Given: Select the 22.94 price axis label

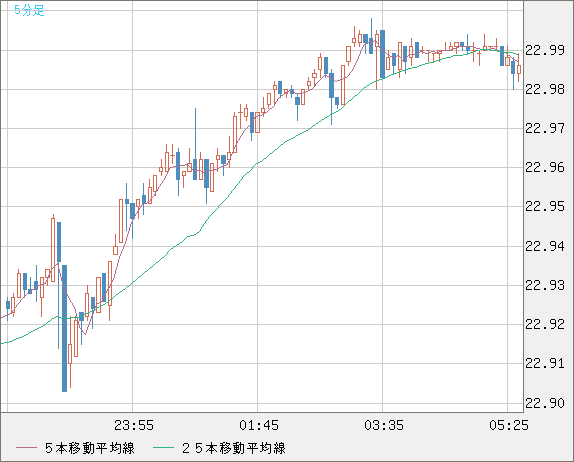Looking at the screenshot, I should [x=545, y=246].
